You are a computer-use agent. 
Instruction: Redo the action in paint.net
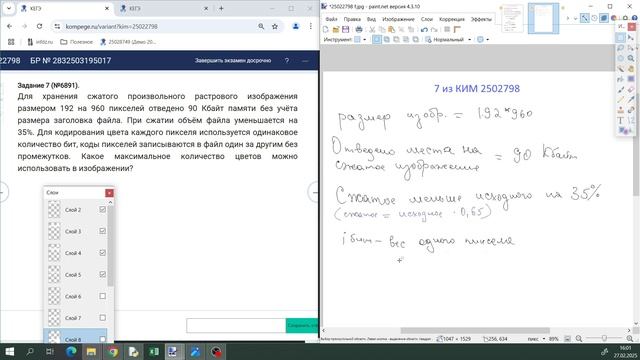[434, 30]
